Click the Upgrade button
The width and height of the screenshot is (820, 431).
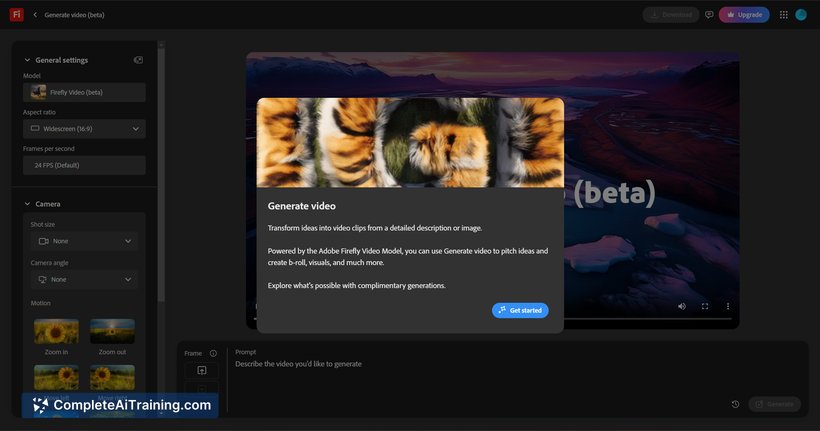coord(744,15)
